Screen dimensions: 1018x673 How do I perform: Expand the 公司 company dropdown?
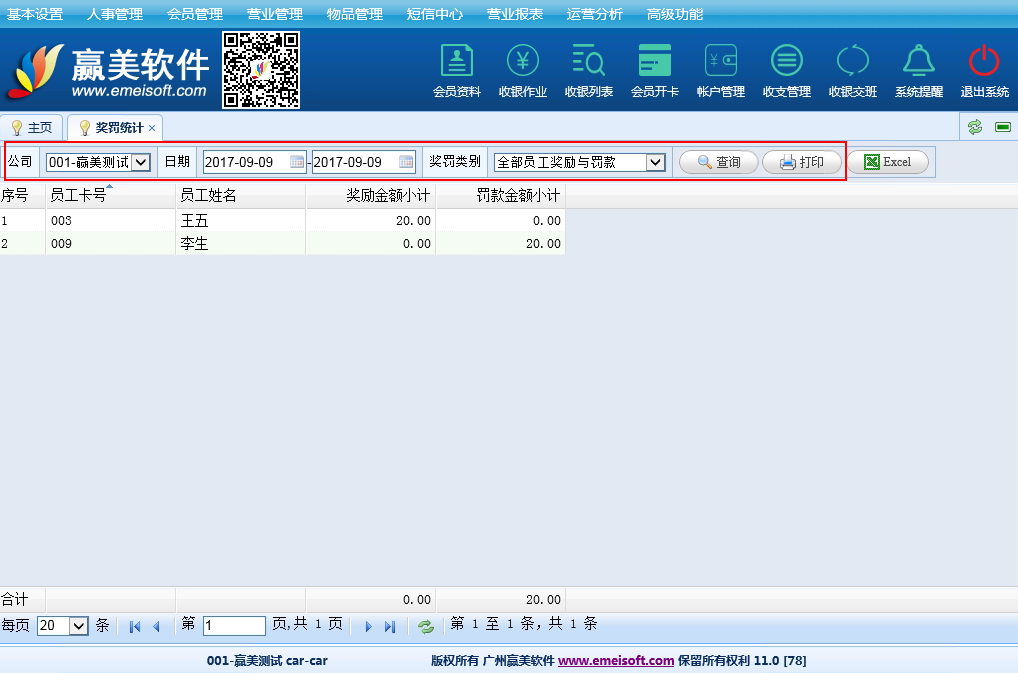pos(141,162)
